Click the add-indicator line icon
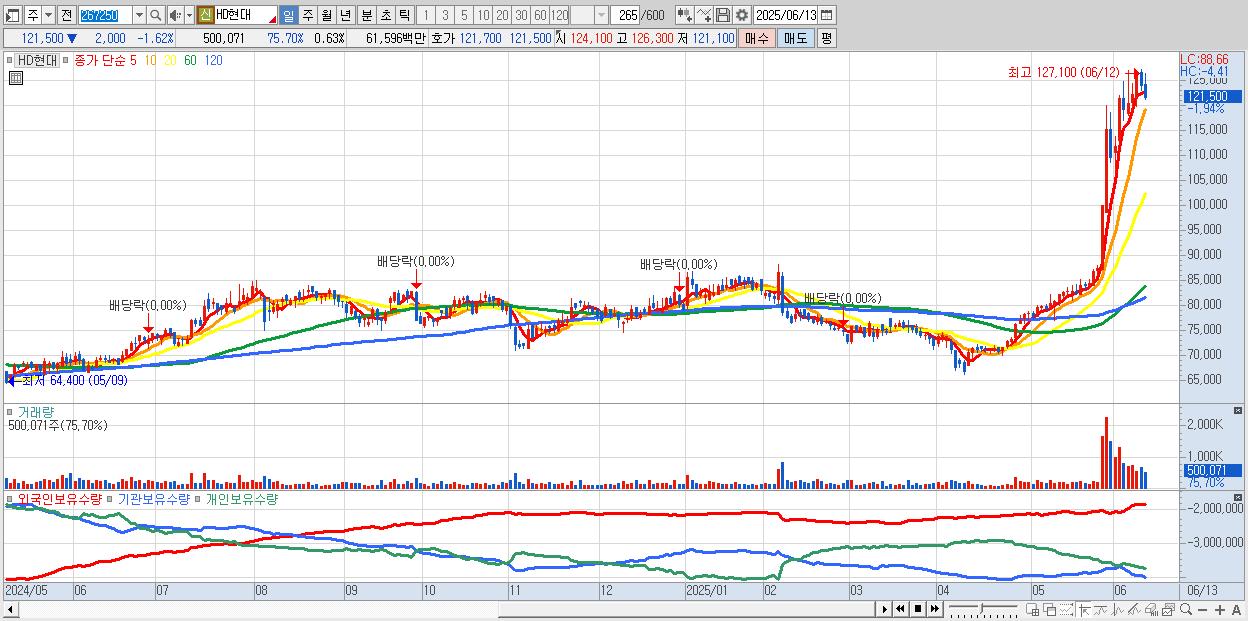The width and height of the screenshot is (1248, 621). tap(704, 15)
